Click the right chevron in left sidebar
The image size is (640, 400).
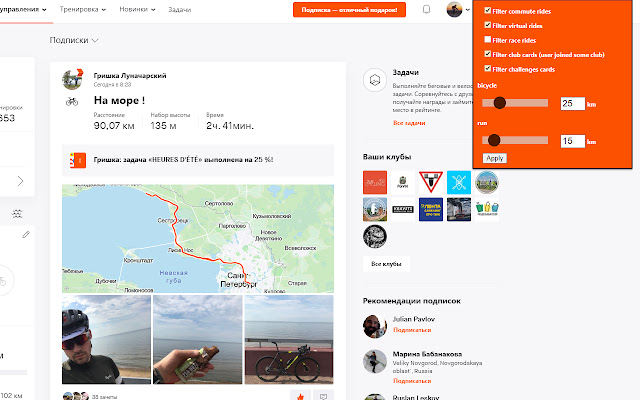[20, 181]
